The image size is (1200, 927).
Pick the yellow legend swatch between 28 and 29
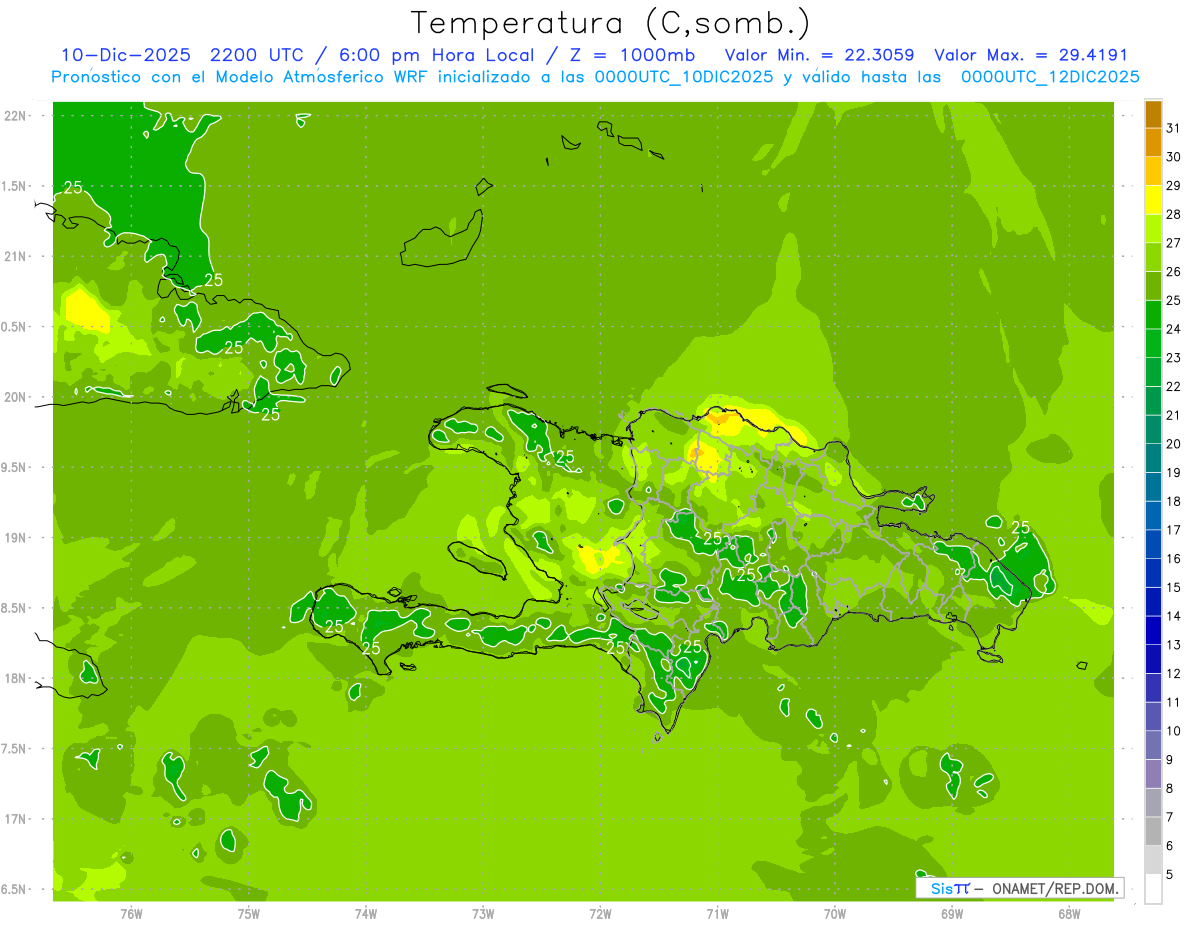pyautogui.click(x=1153, y=200)
